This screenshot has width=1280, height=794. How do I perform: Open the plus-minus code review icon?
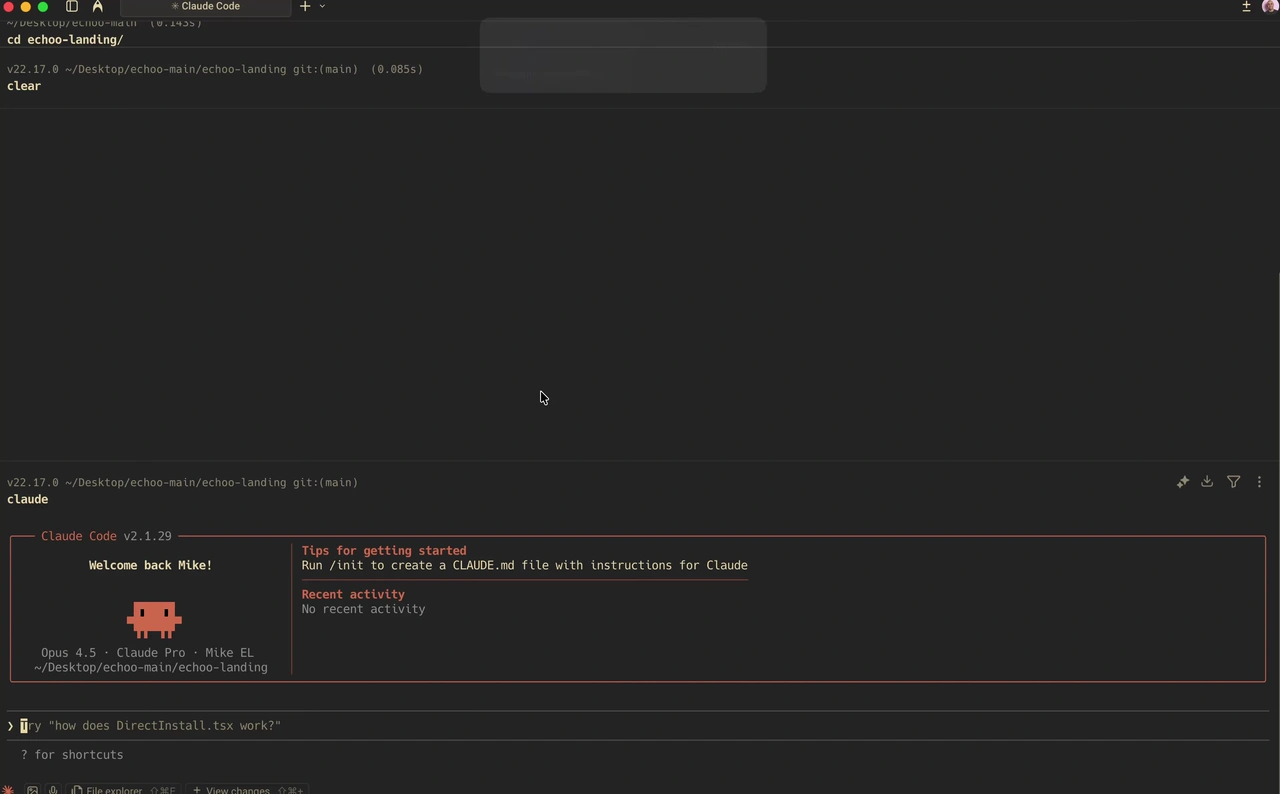pyautogui.click(x=1246, y=6)
